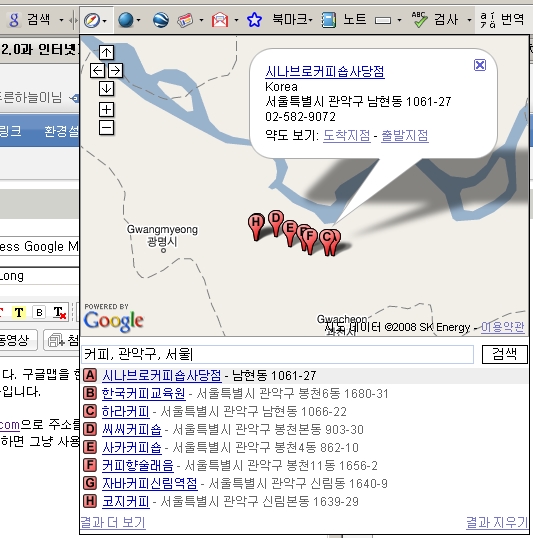Open result 씨씨커피숍
The image size is (533, 538).
(x=131, y=430)
